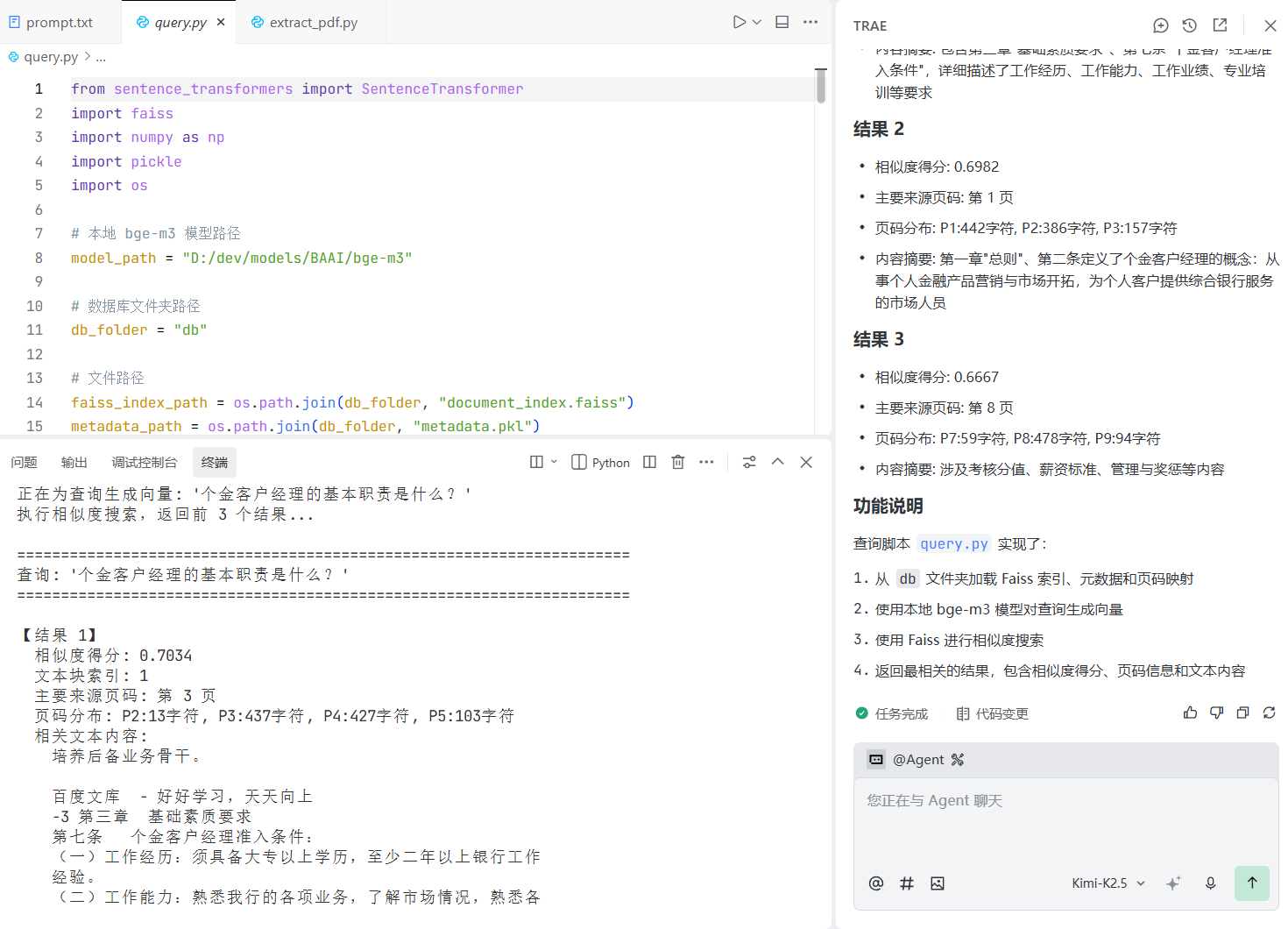This screenshot has height=929, width=1288.
Task: Click the 功能说明 heading
Action: coord(888,506)
